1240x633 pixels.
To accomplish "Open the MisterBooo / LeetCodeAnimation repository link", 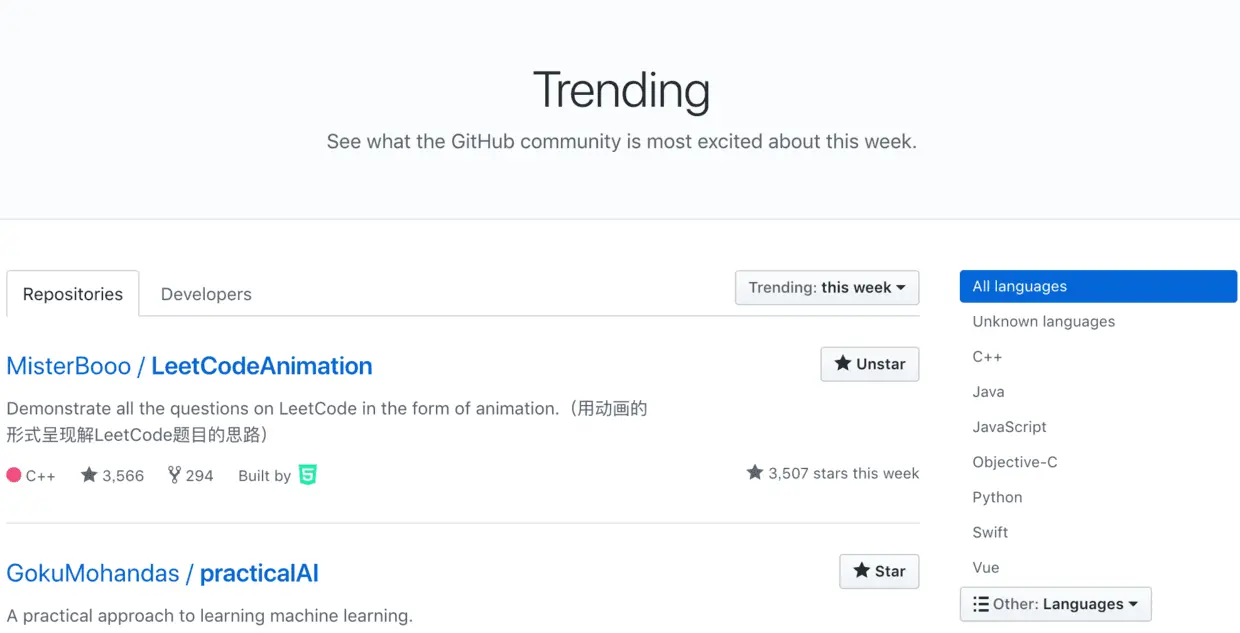I will [x=189, y=366].
